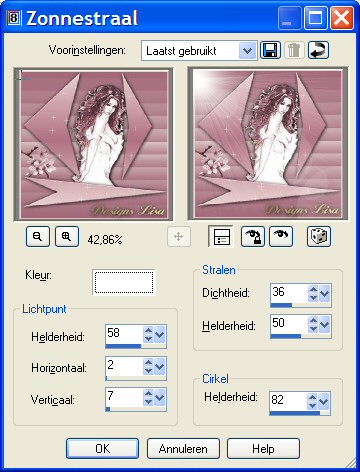Expand the Lichtpunt Helderheid slider dropdown

pos(160,334)
